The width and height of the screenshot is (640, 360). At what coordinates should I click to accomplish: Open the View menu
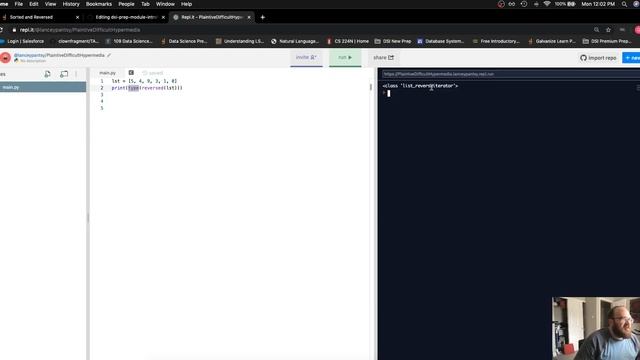click(x=50, y=4)
